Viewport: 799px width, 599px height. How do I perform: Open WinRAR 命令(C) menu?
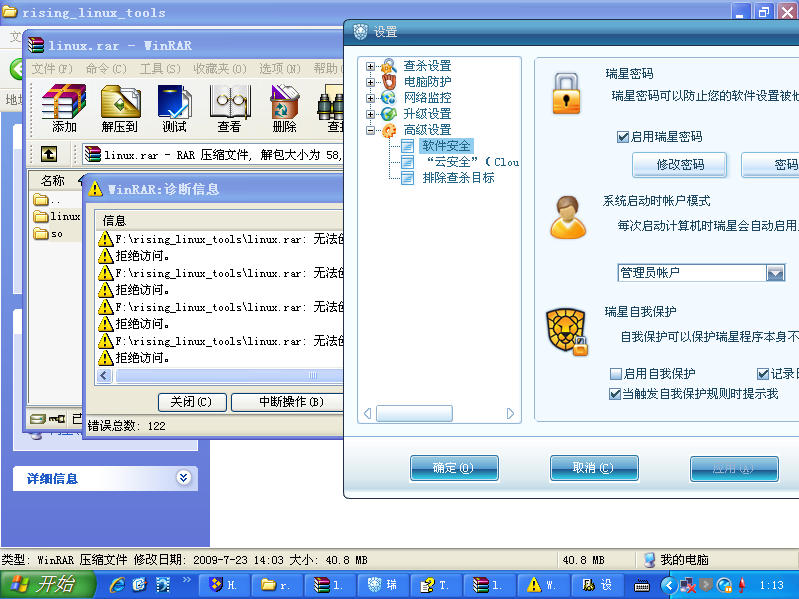(106, 69)
